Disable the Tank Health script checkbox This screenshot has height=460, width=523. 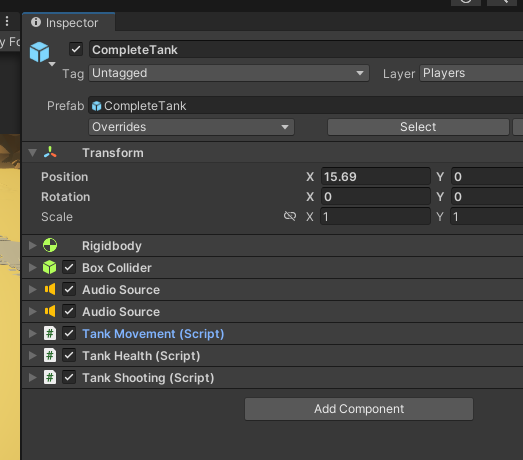pos(69,356)
